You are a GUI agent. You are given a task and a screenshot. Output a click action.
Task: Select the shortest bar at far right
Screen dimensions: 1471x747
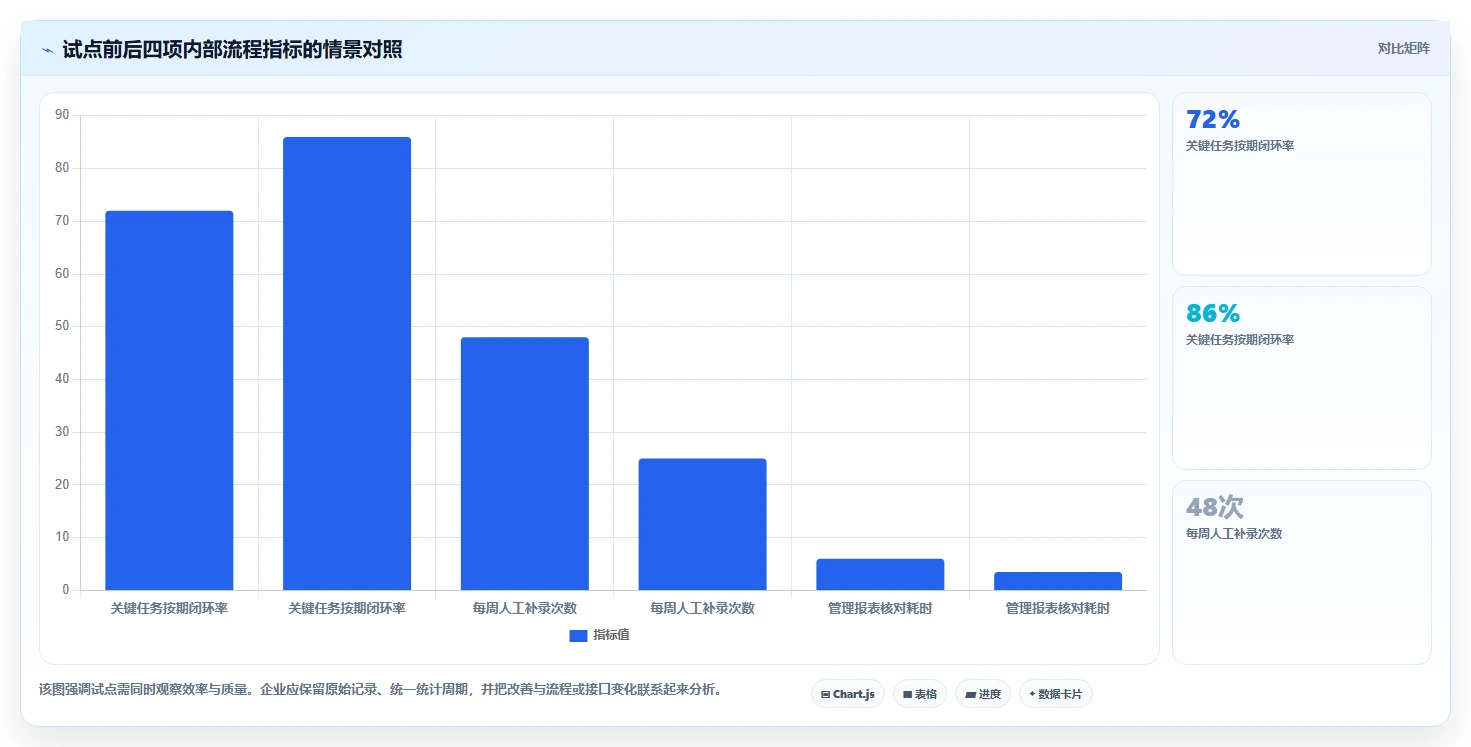click(x=1058, y=581)
